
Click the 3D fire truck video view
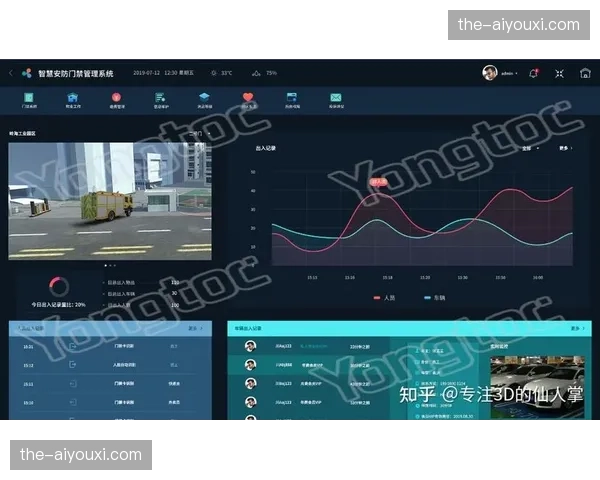point(110,200)
